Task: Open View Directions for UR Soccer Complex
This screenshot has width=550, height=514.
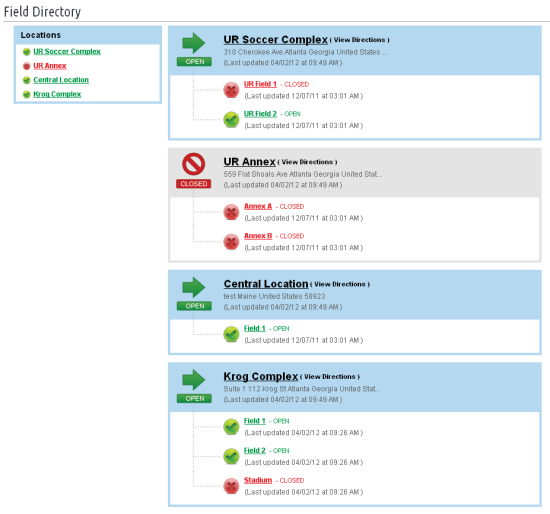Action: tap(360, 40)
